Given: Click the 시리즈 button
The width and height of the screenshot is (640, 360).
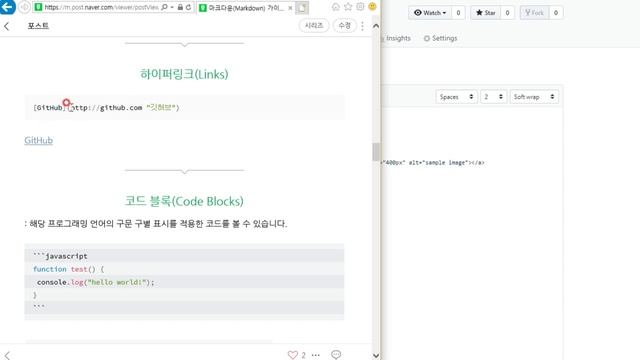Looking at the screenshot, I should click(x=314, y=26).
